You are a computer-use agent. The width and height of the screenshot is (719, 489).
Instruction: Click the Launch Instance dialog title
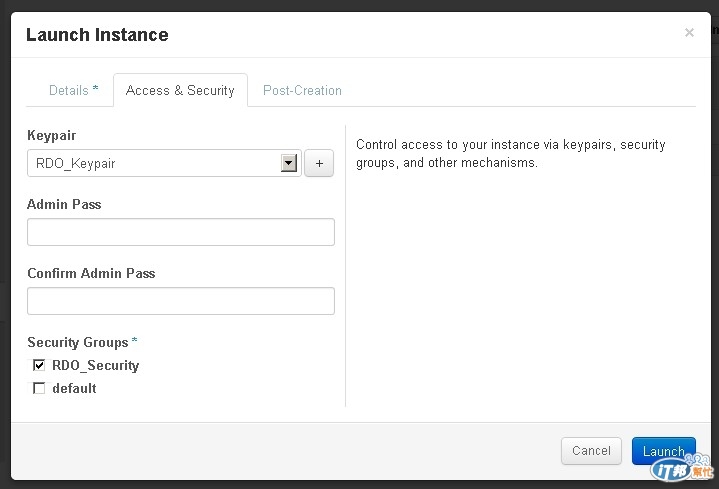tap(97, 35)
